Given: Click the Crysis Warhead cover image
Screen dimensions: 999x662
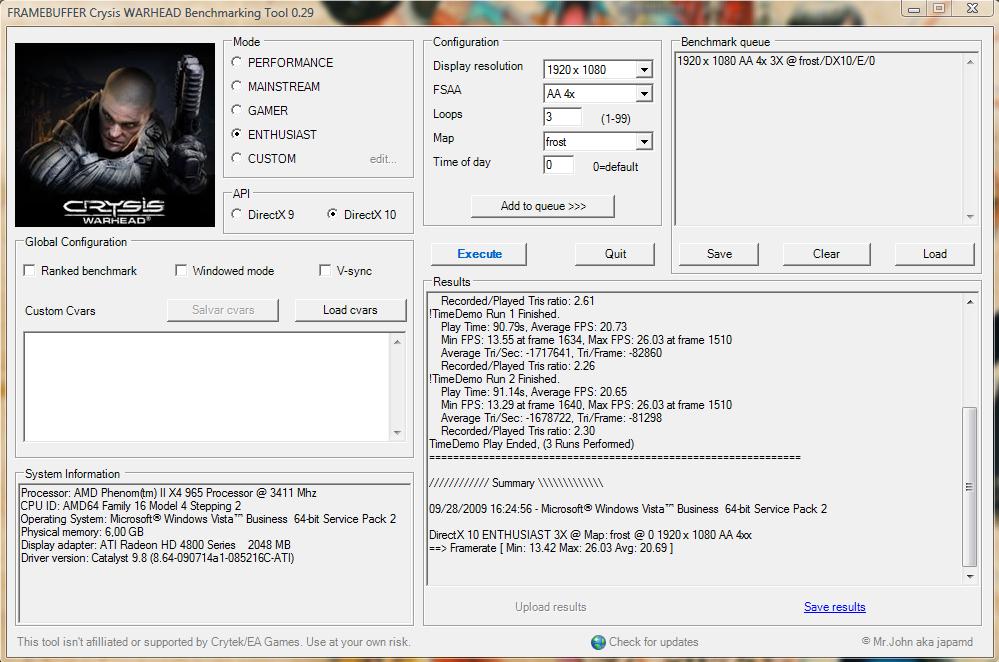Looking at the screenshot, I should tap(115, 134).
